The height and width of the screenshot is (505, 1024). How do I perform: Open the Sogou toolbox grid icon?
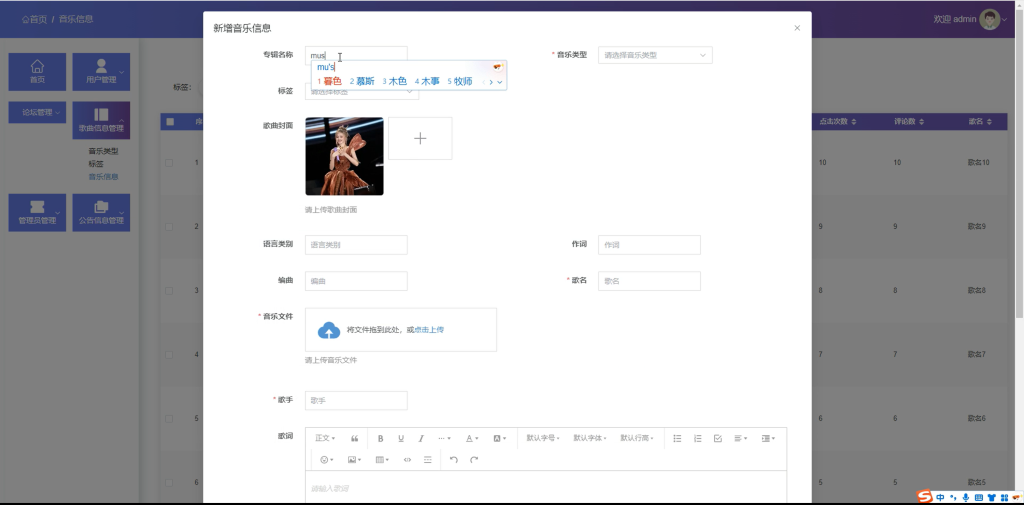click(x=1004, y=498)
